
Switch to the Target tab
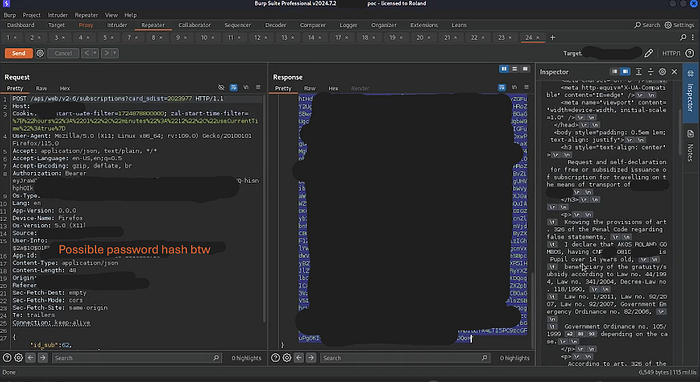pyautogui.click(x=56, y=25)
